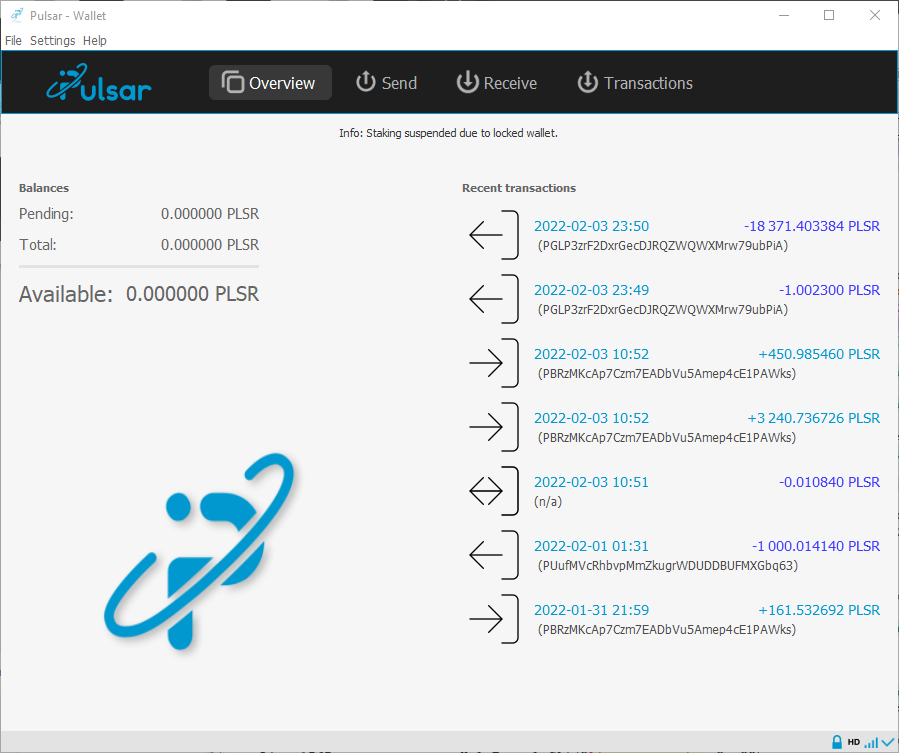Click the Total balance value
899x753 pixels.
click(x=210, y=245)
